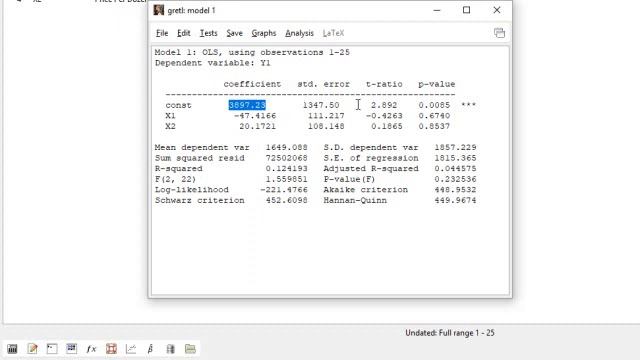Click the 'coefficient' column header
Screen dimensions: 640x360
252,84
